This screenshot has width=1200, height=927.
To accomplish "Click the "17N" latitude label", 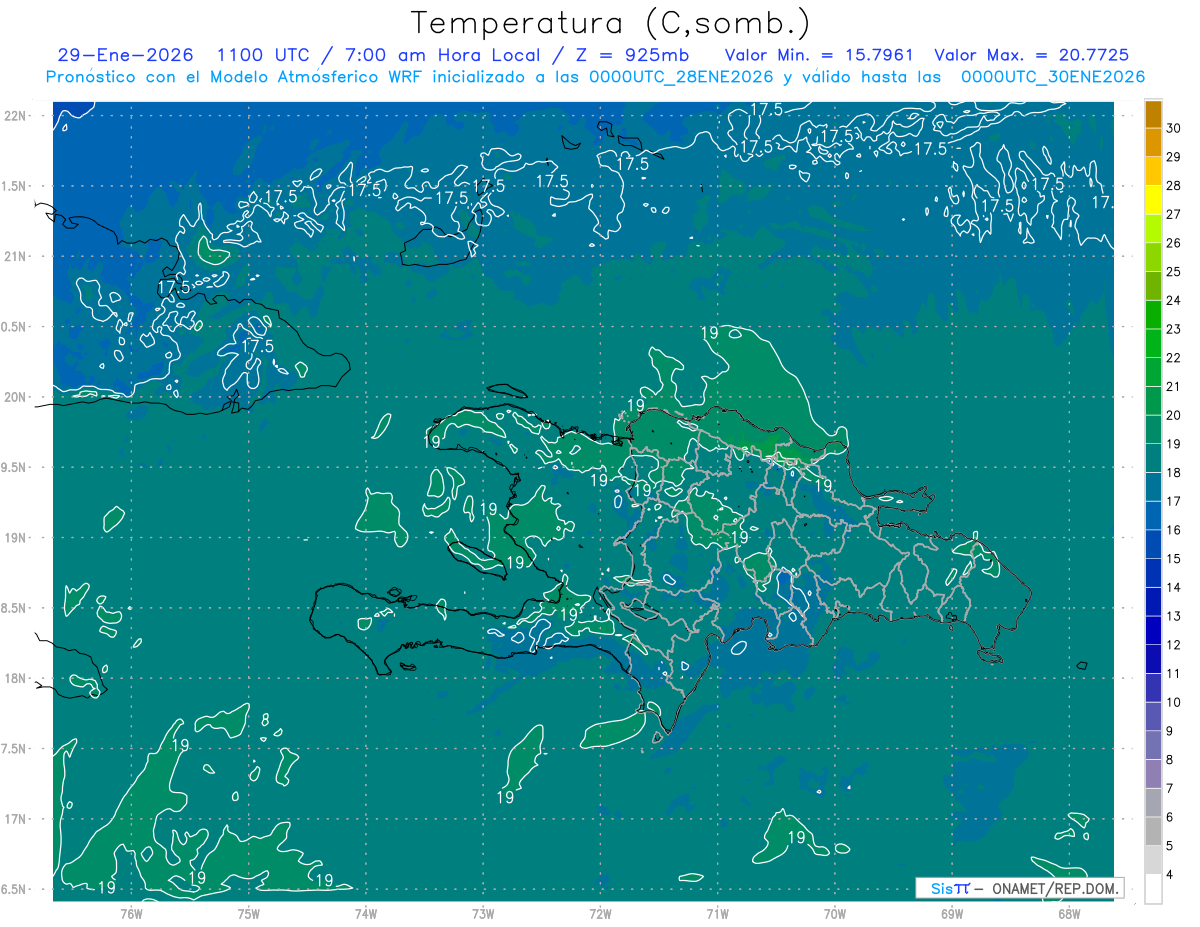I will (x=15, y=820).
